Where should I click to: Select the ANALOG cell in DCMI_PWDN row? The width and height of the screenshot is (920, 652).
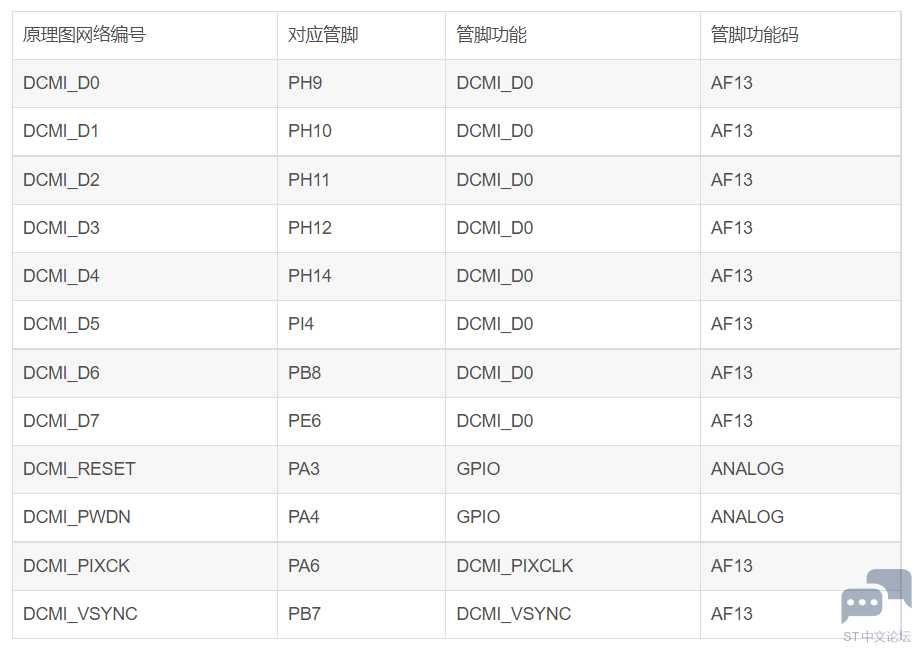(800, 518)
